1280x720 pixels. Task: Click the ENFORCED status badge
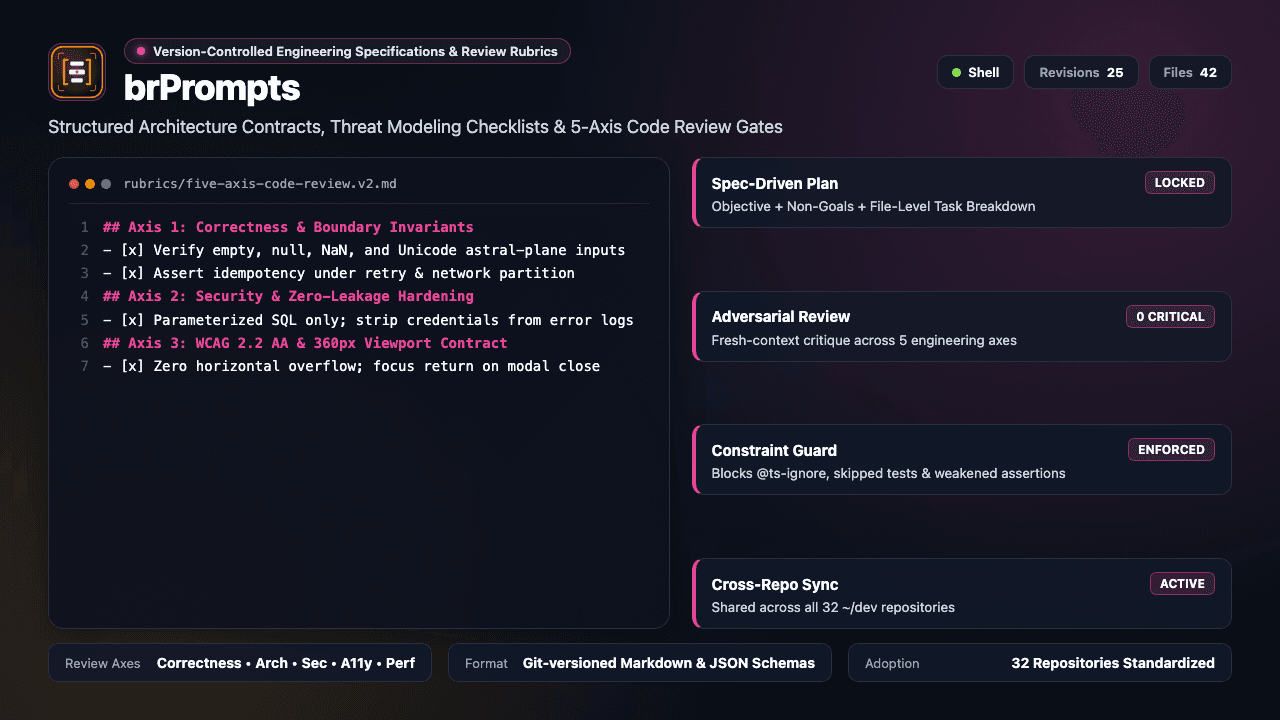(1171, 450)
